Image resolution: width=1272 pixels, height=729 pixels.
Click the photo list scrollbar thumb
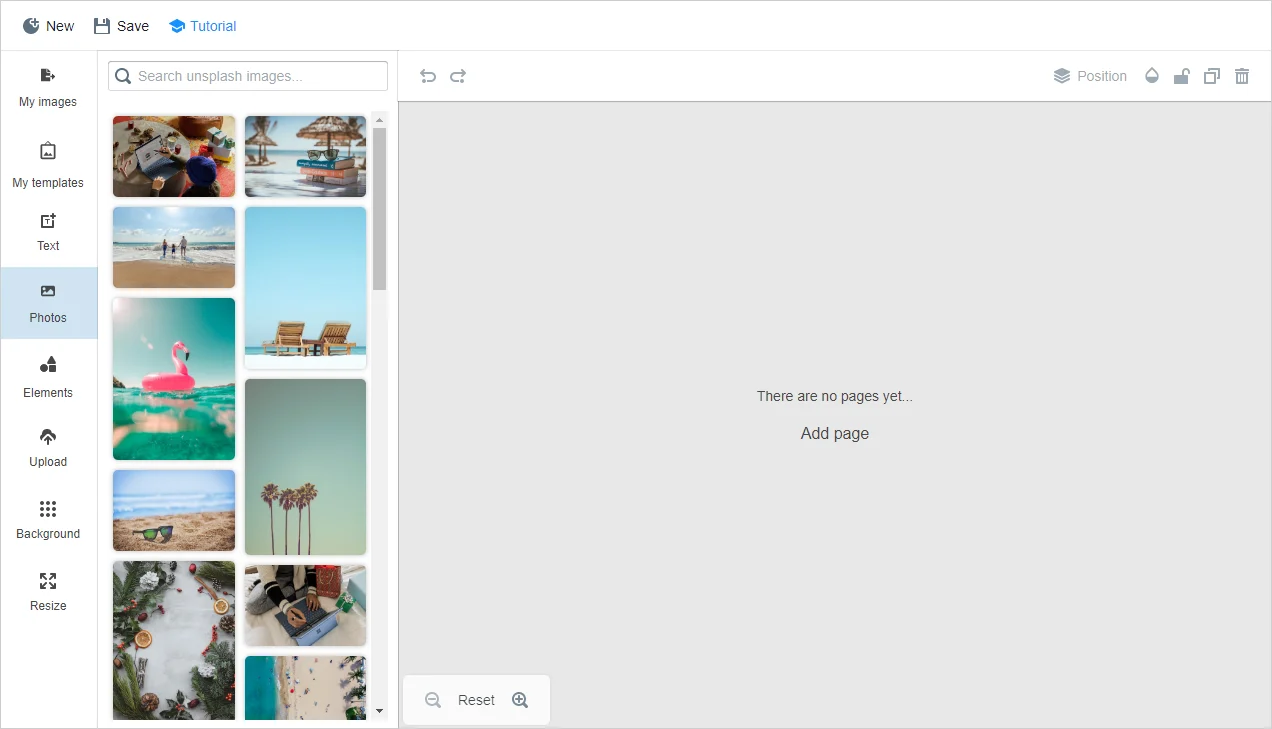coord(379,208)
